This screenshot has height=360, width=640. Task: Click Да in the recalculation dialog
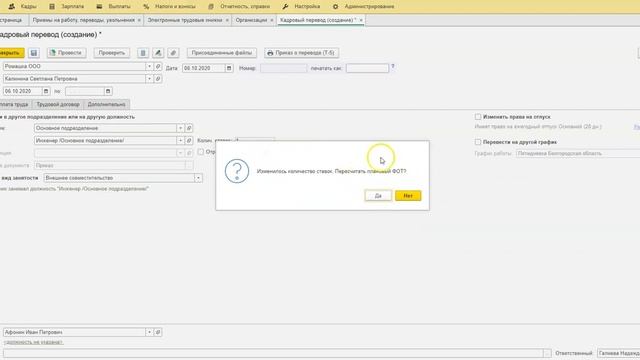(378, 196)
